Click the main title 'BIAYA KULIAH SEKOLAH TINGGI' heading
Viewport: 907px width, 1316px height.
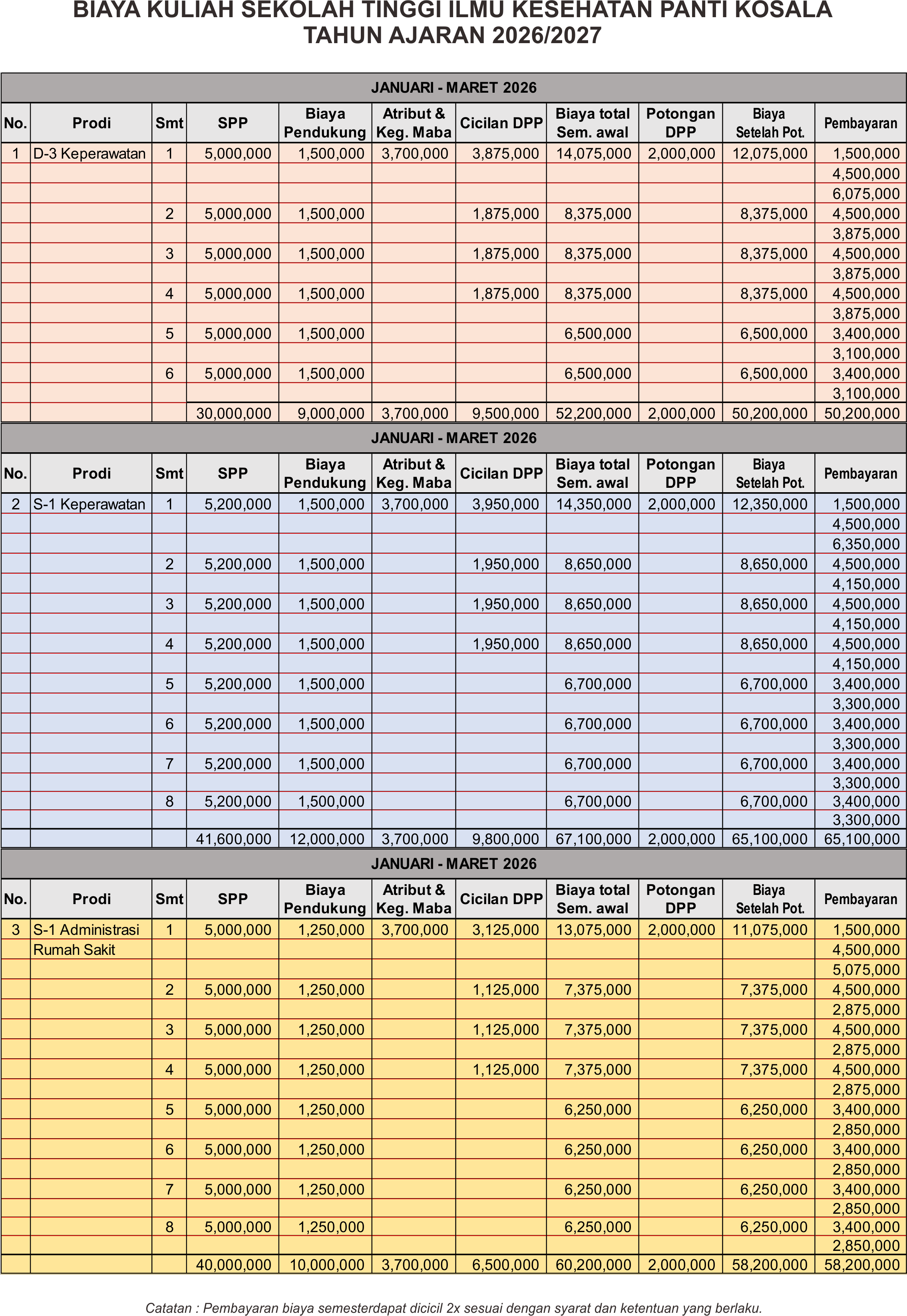(x=452, y=10)
